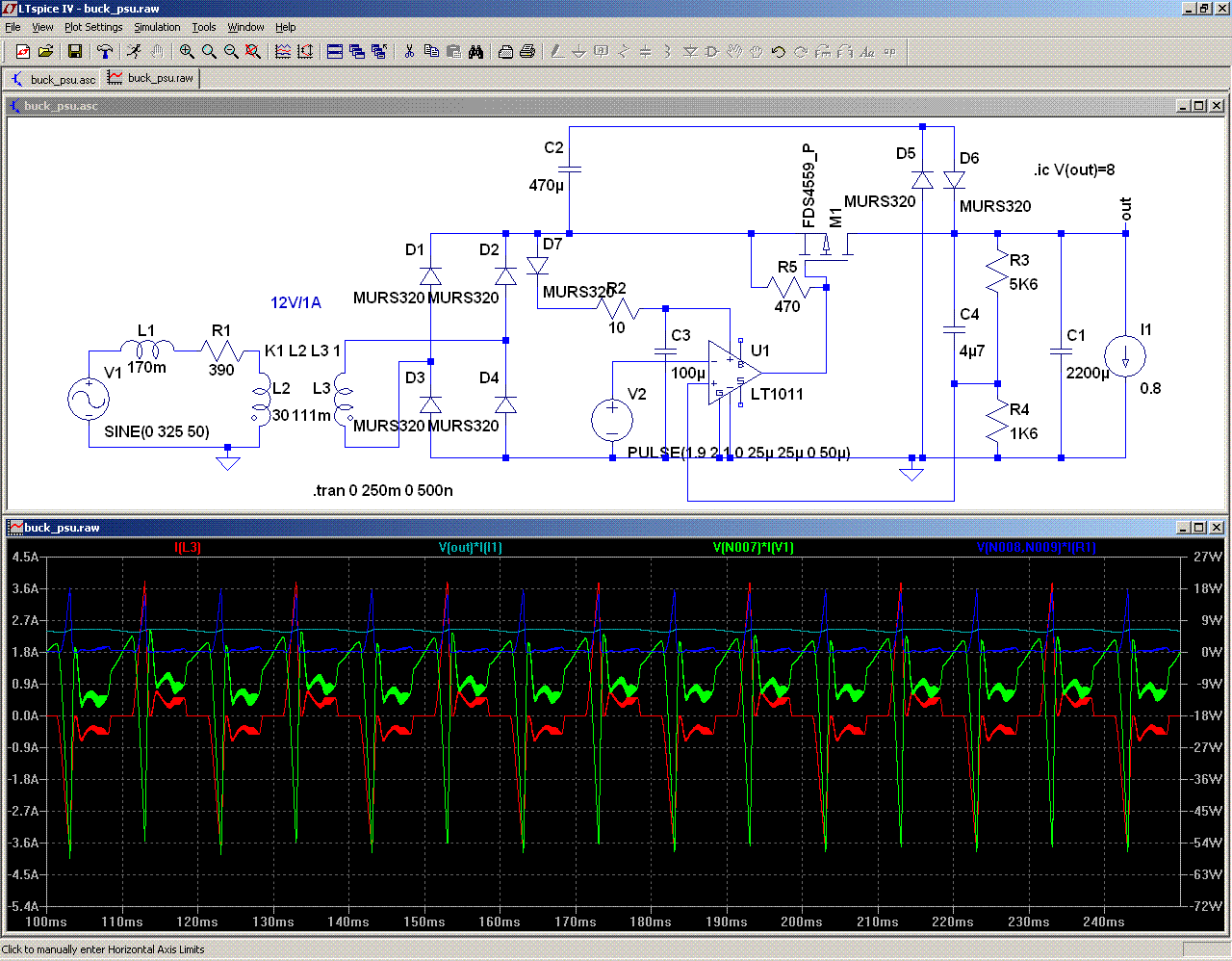Click the magnifier with plus zoom icon
Image resolution: width=1232 pixels, height=961 pixels.
pos(187,52)
